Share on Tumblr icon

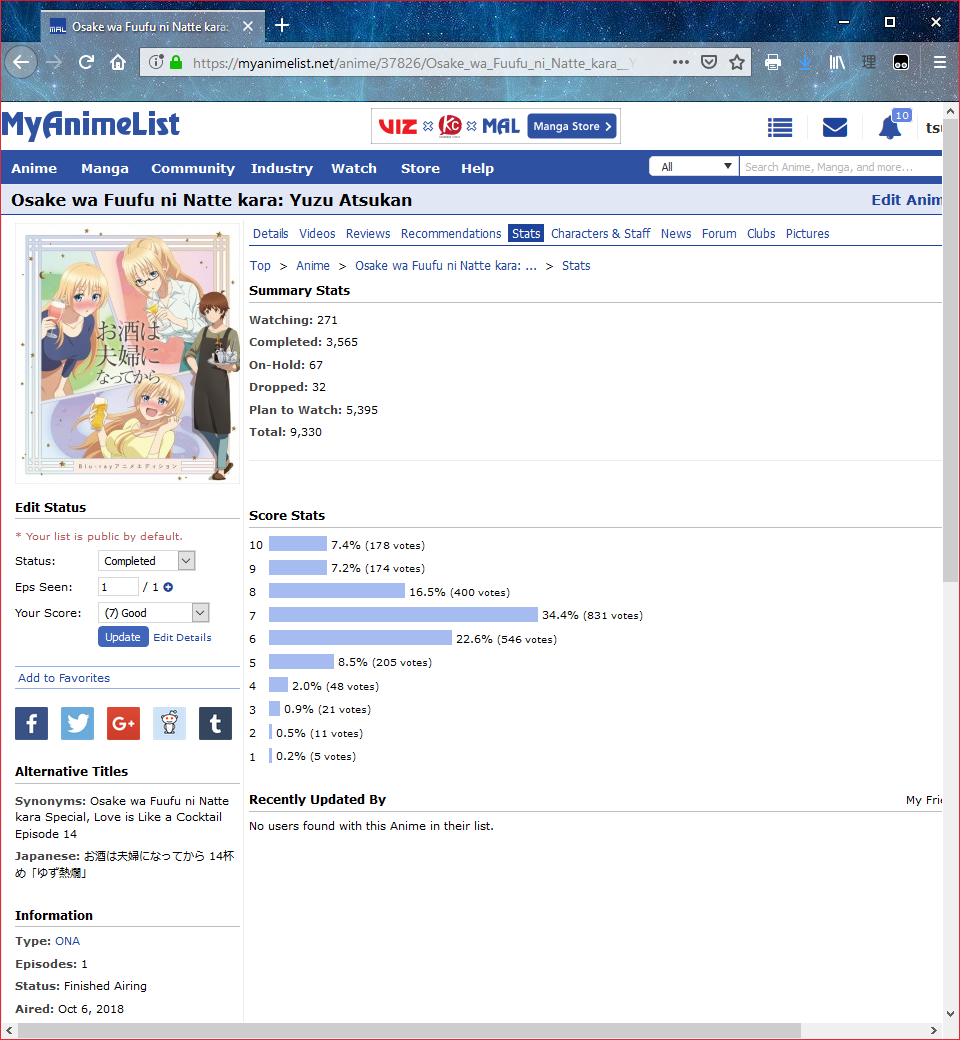(x=216, y=723)
